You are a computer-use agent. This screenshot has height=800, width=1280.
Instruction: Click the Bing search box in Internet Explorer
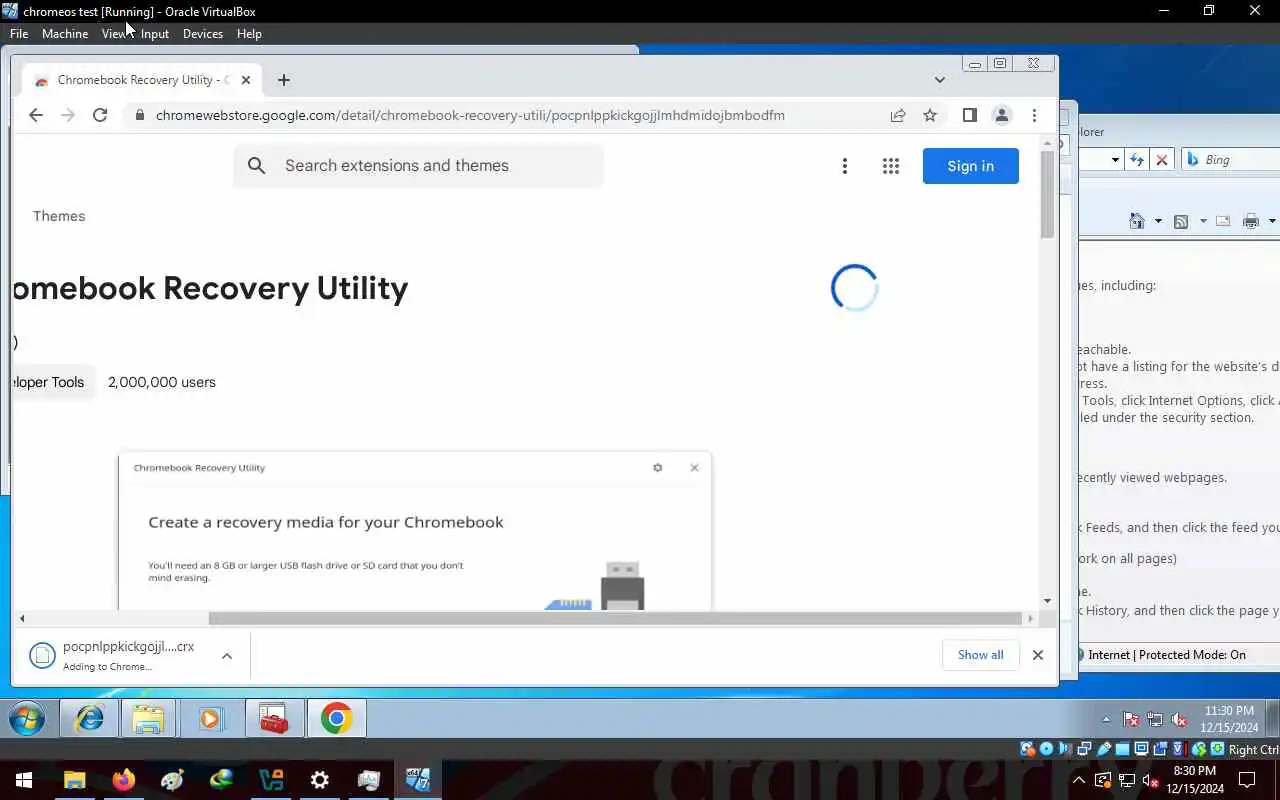tap(1231, 160)
